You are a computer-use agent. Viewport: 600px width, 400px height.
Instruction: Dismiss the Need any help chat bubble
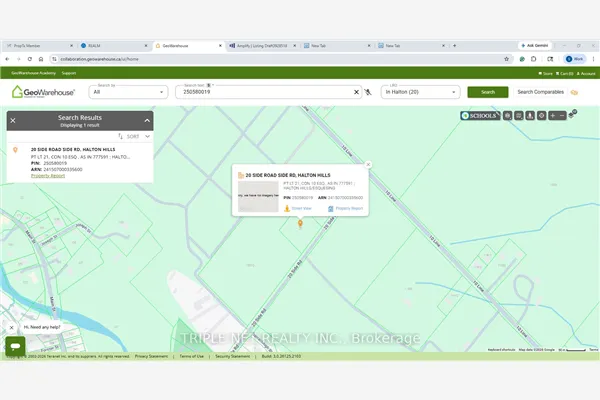click(x=11, y=328)
